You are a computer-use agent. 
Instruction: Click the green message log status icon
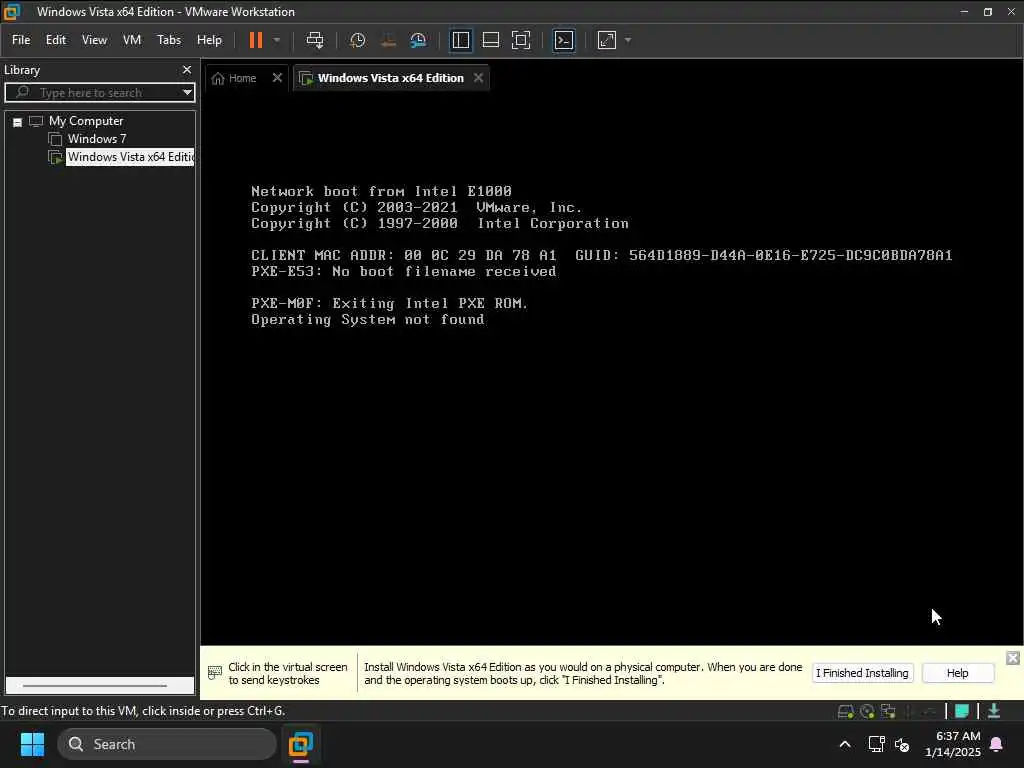coord(961,711)
